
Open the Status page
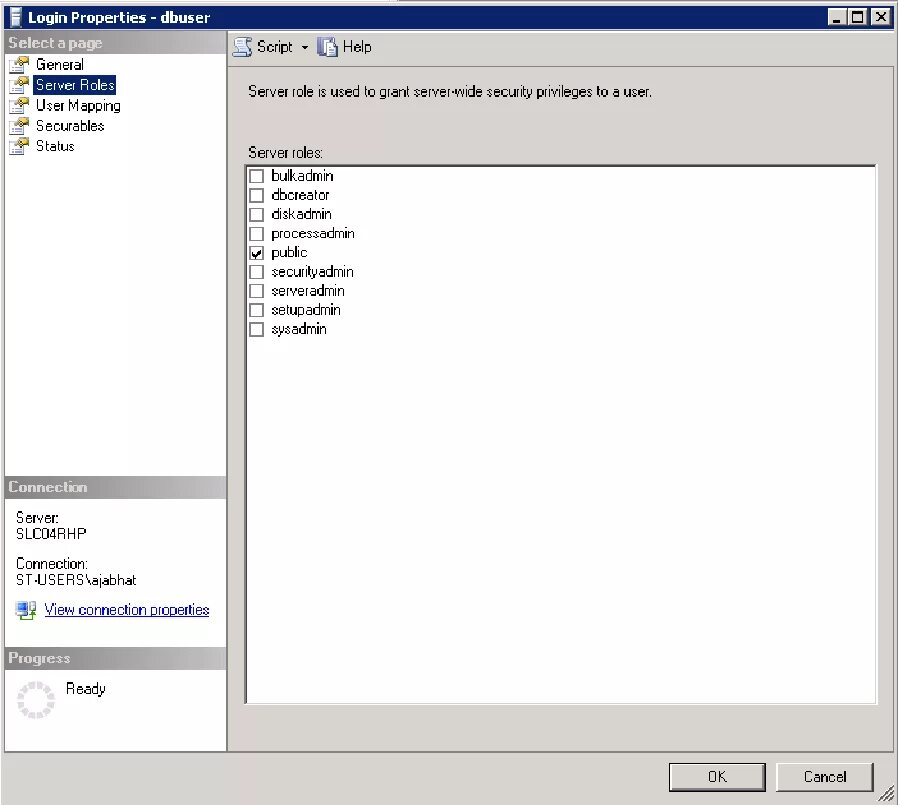55,146
